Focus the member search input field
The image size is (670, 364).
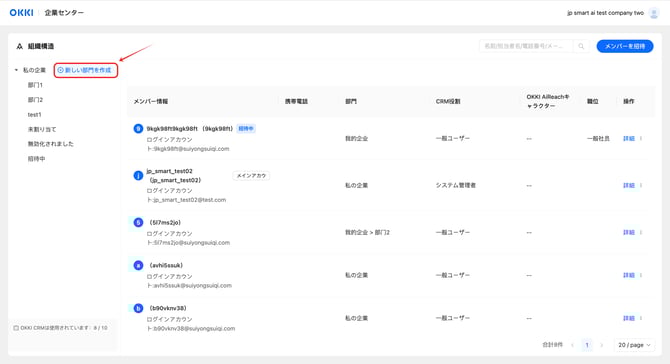pyautogui.click(x=526, y=46)
